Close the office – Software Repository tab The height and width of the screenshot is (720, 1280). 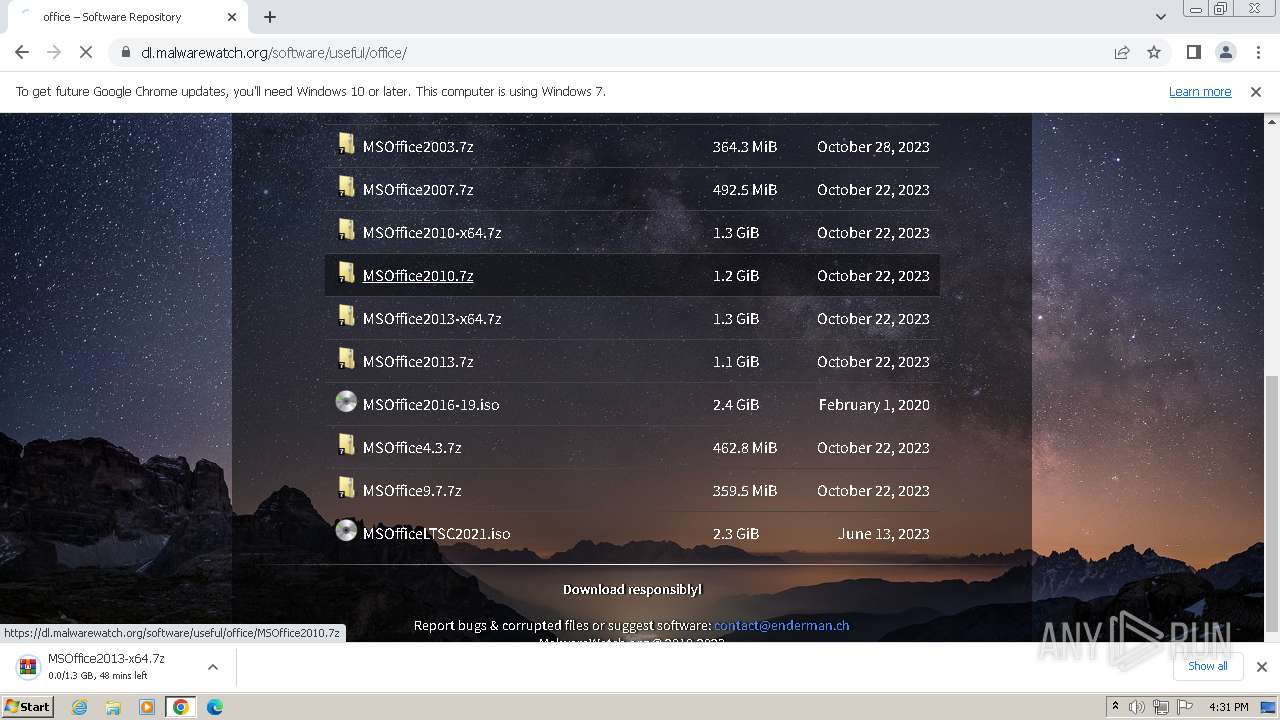click(x=232, y=17)
